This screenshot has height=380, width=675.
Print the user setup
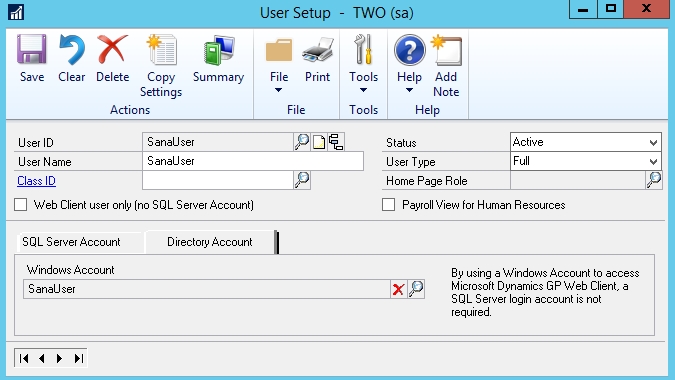317,50
